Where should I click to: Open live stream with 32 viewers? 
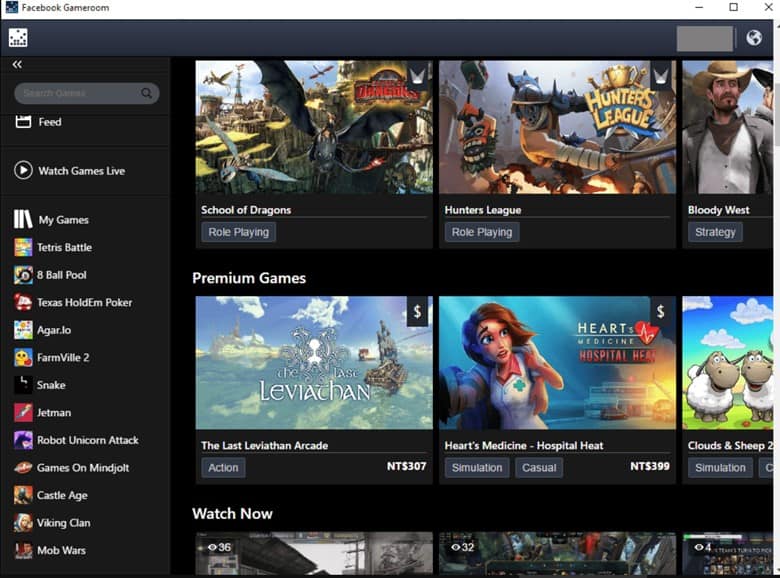coord(557,553)
